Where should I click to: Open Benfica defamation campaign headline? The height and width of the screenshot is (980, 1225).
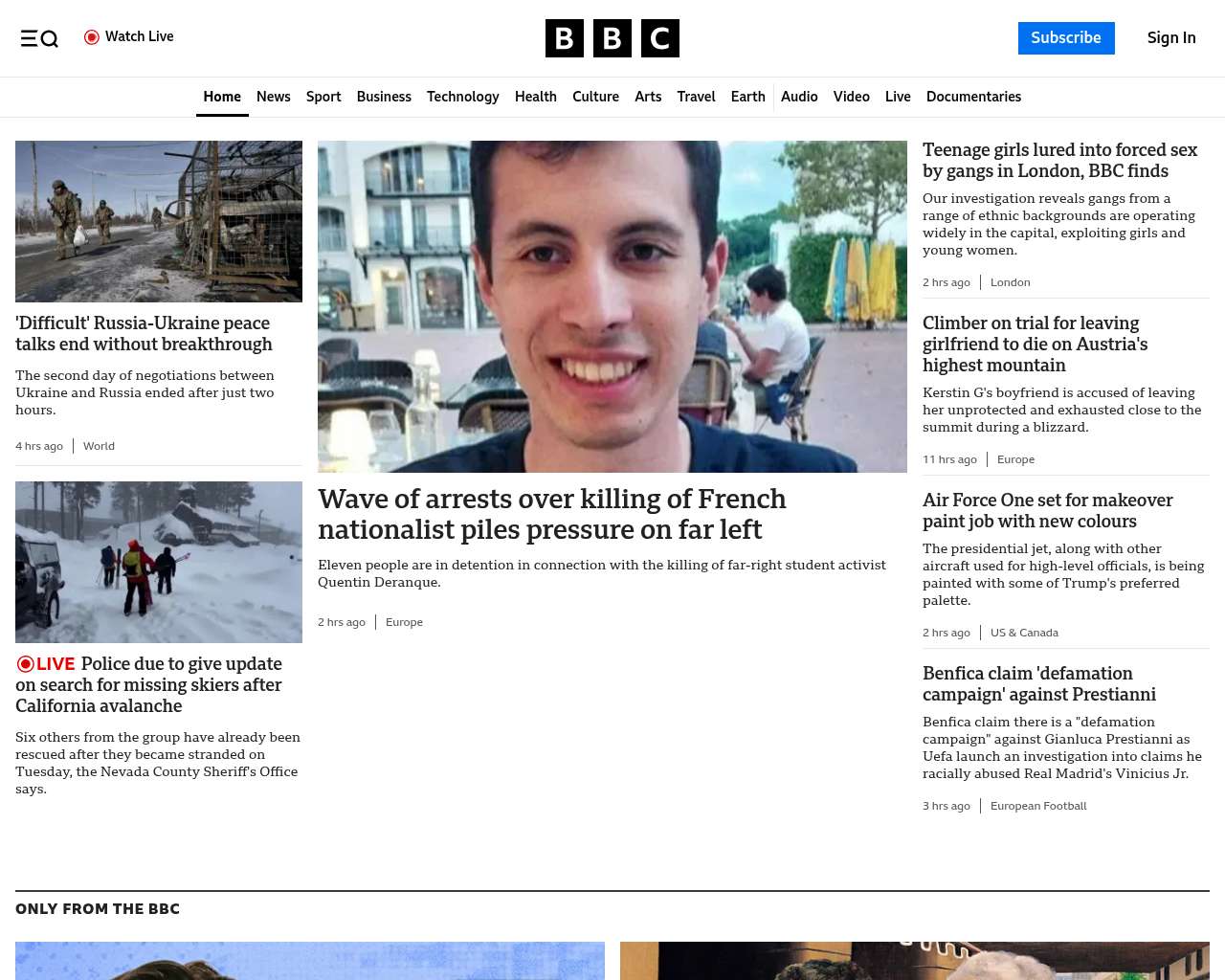coord(1038,683)
